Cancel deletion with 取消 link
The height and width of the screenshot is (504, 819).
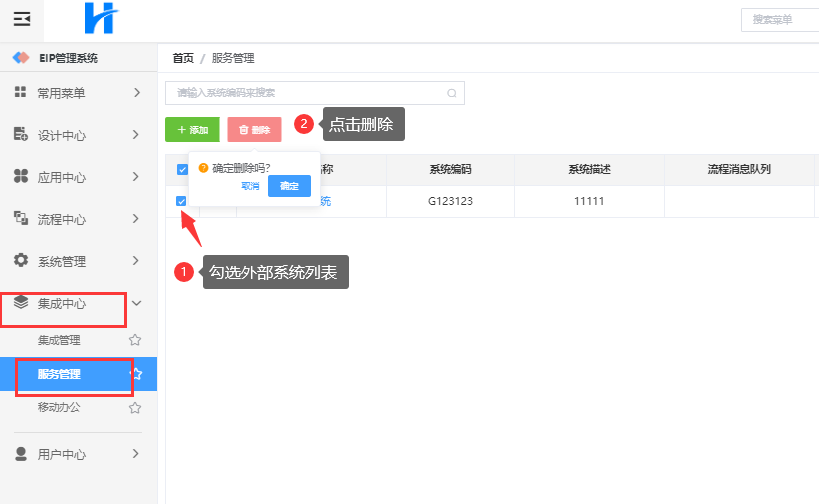coord(250,186)
